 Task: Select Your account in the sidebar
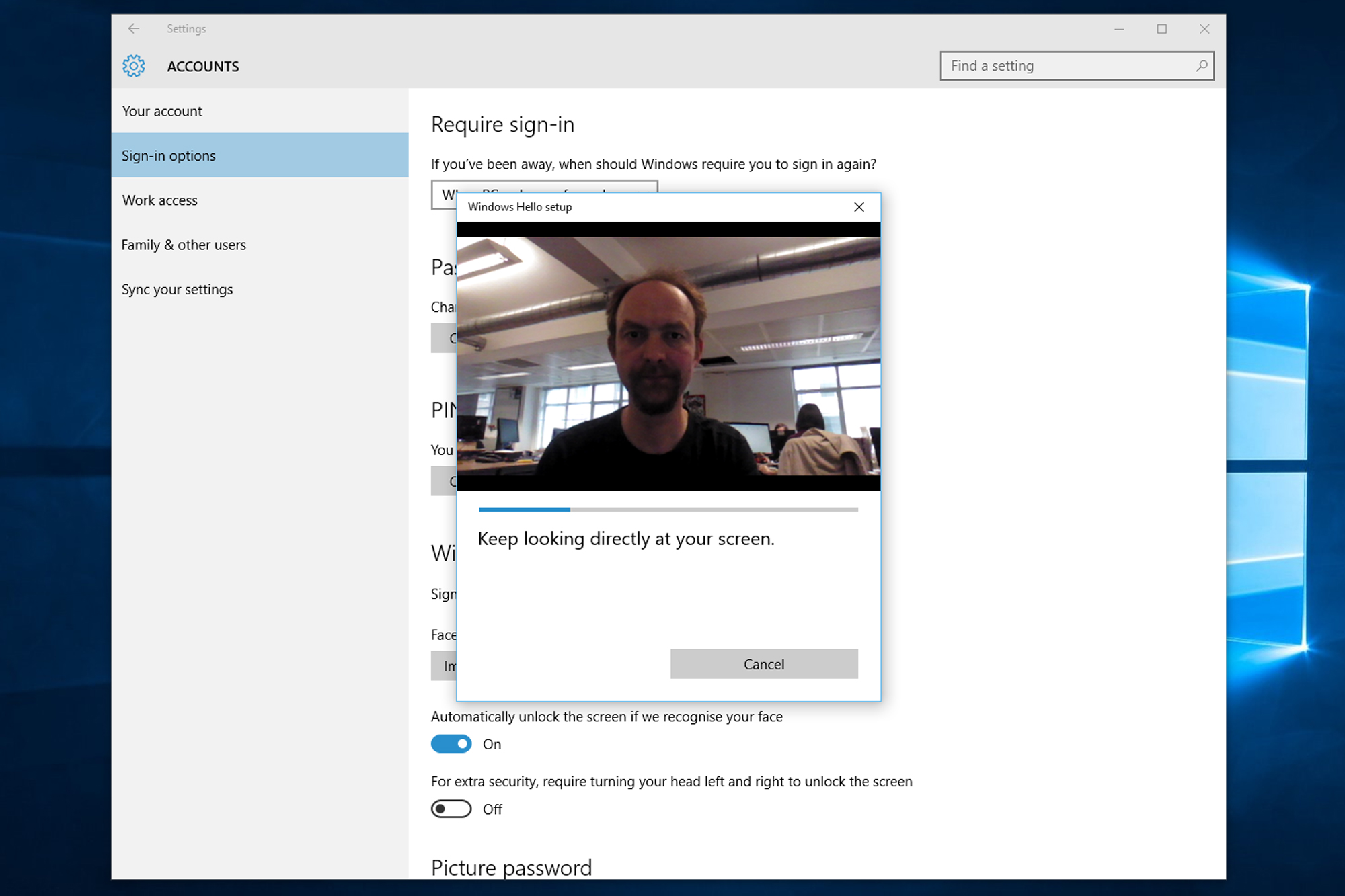[162, 111]
